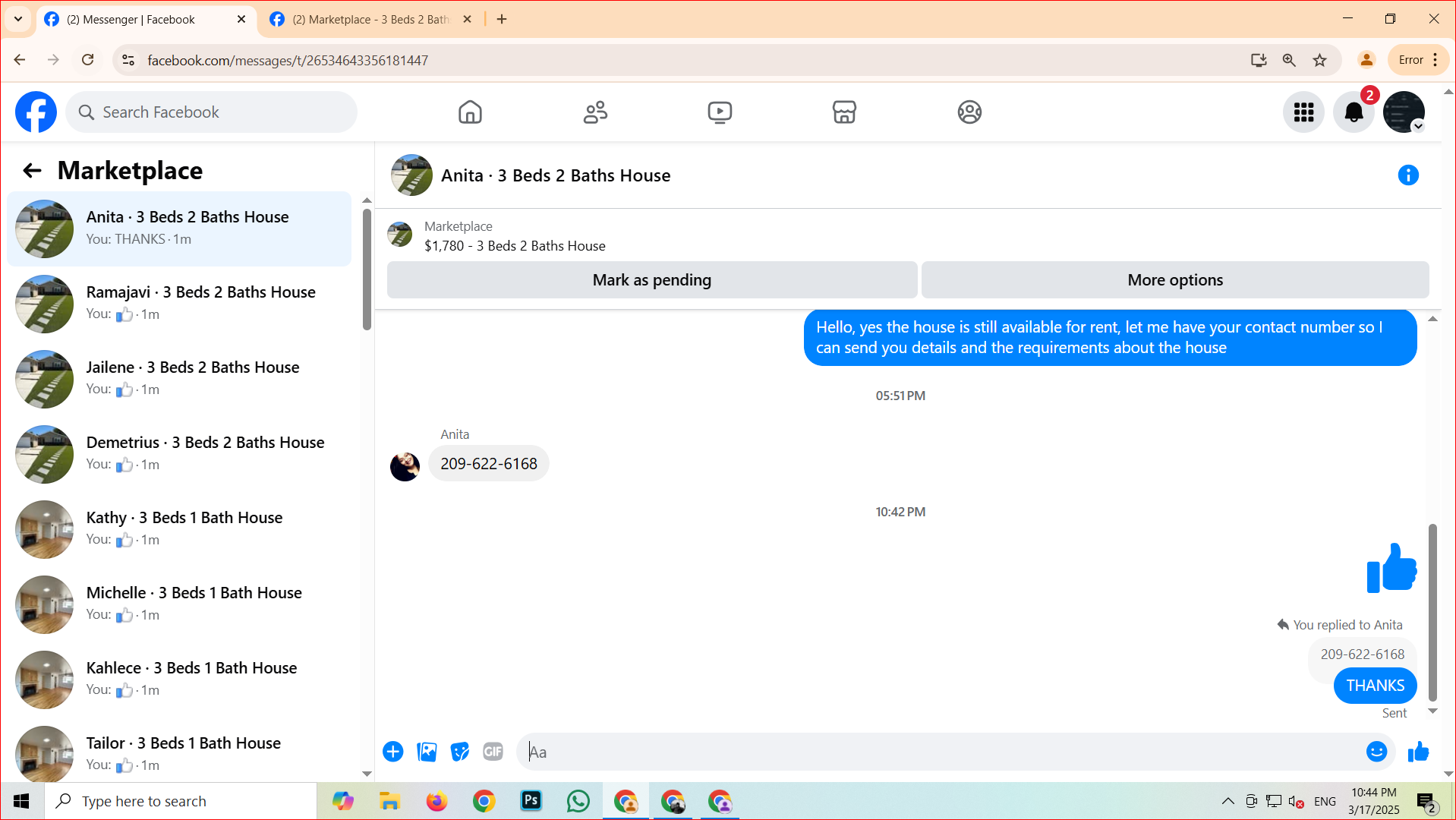Open Michelle conversation in list
The height and width of the screenshot is (820, 1456).
(179, 604)
